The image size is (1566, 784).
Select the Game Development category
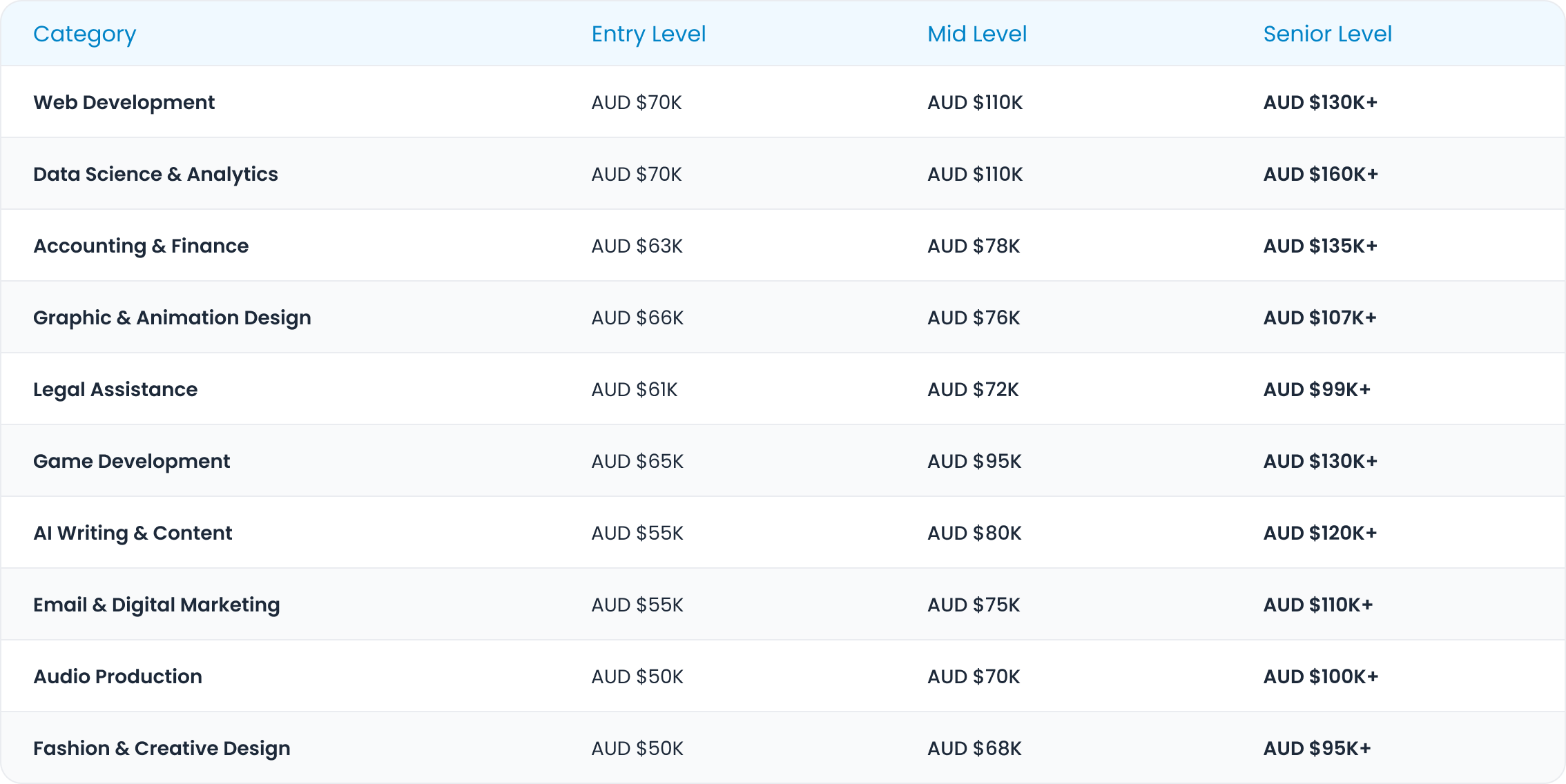(x=131, y=461)
